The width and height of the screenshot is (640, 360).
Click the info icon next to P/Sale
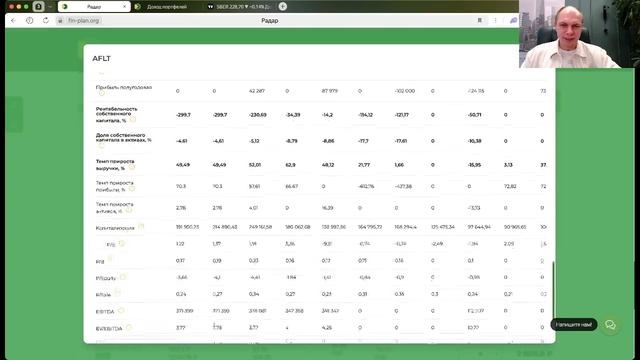click(x=118, y=292)
